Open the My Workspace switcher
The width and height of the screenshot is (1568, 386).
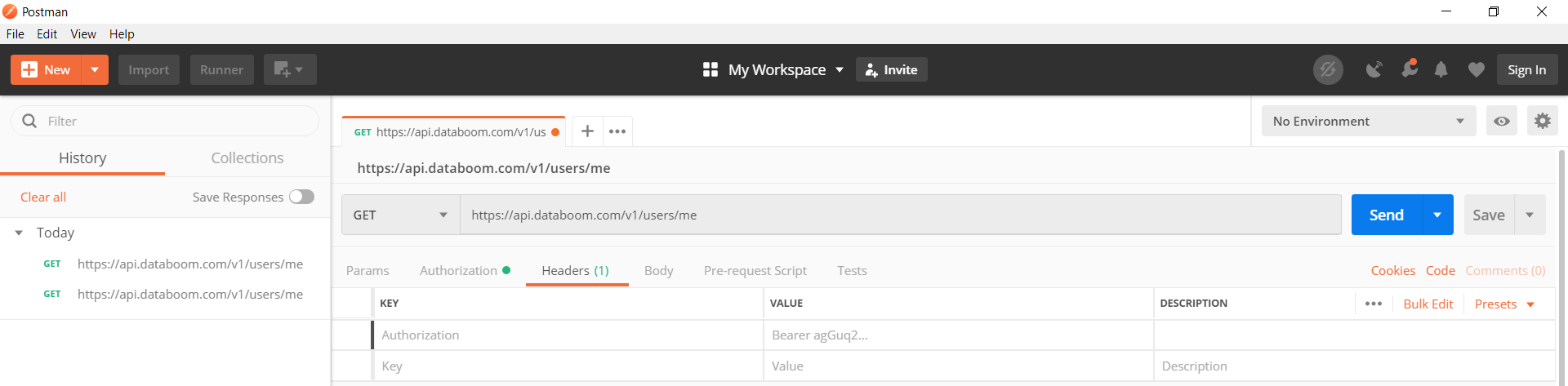773,70
